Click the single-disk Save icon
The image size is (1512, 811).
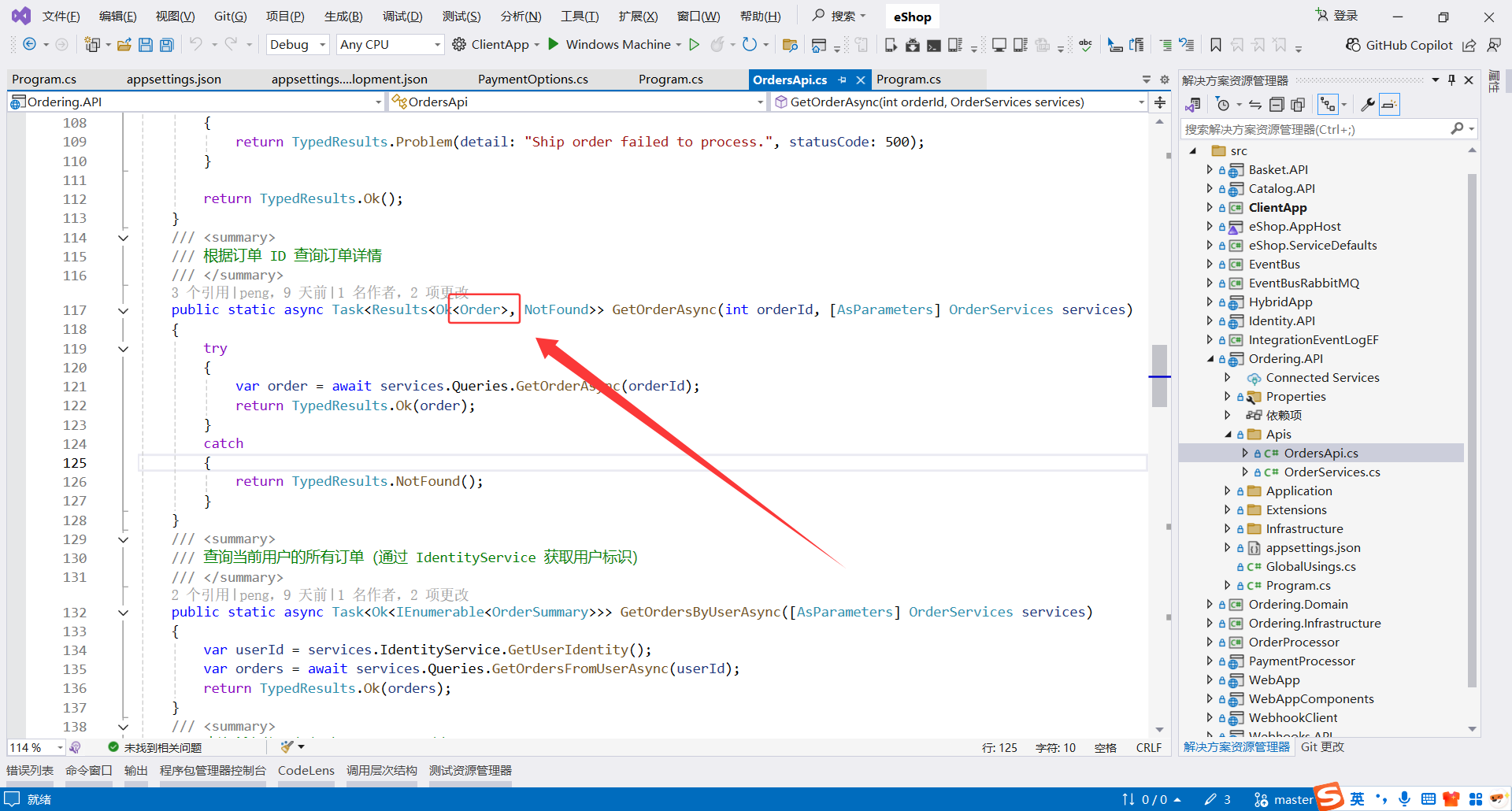146,45
